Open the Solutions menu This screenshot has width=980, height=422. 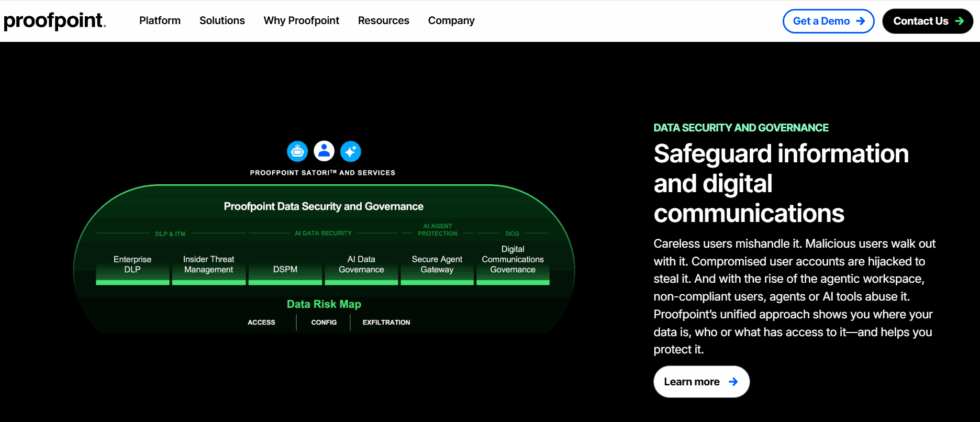click(x=222, y=21)
